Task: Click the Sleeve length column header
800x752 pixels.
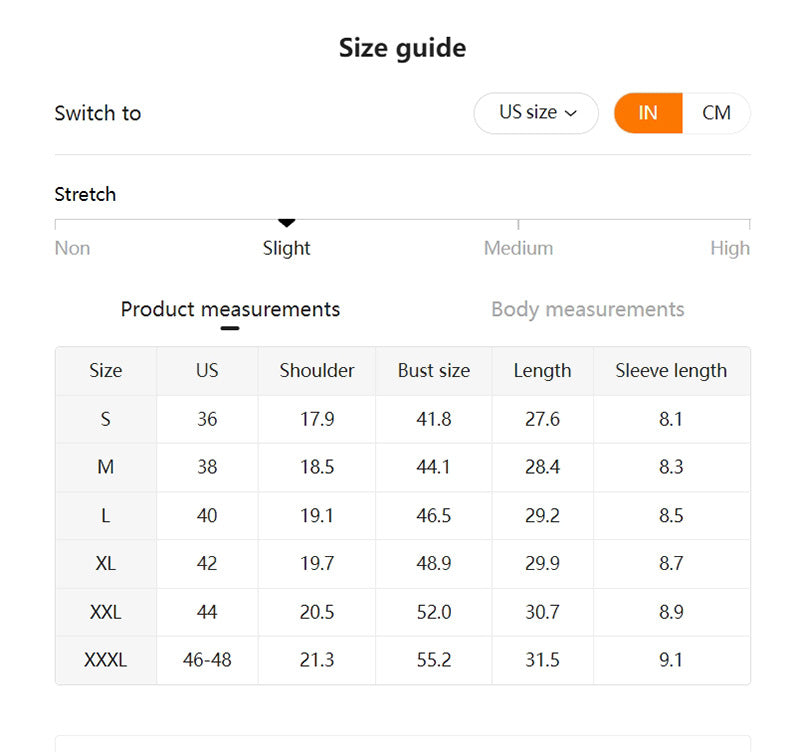Action: 672,371
